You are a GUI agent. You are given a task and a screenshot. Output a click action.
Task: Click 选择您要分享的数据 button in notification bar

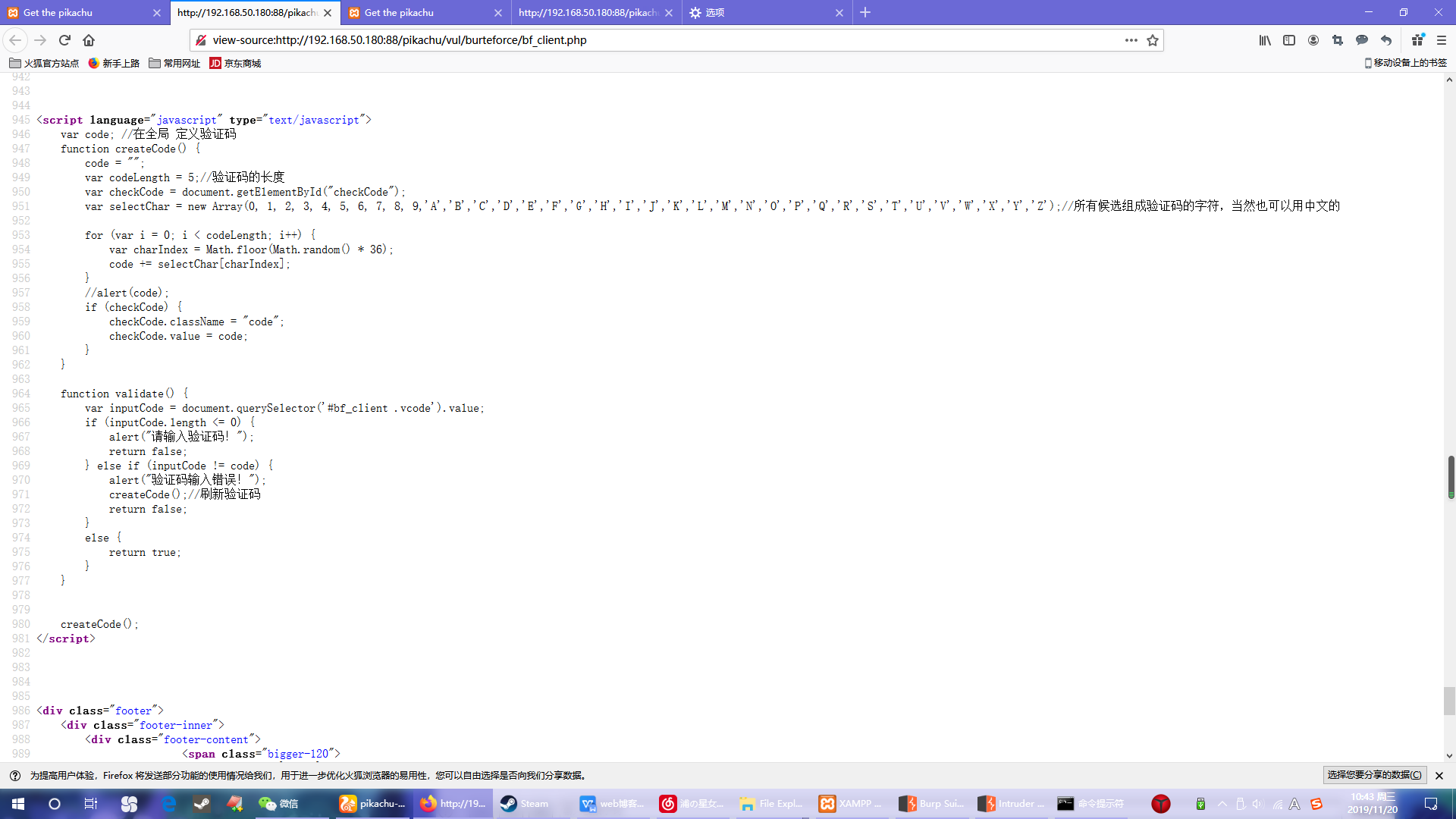(1374, 775)
